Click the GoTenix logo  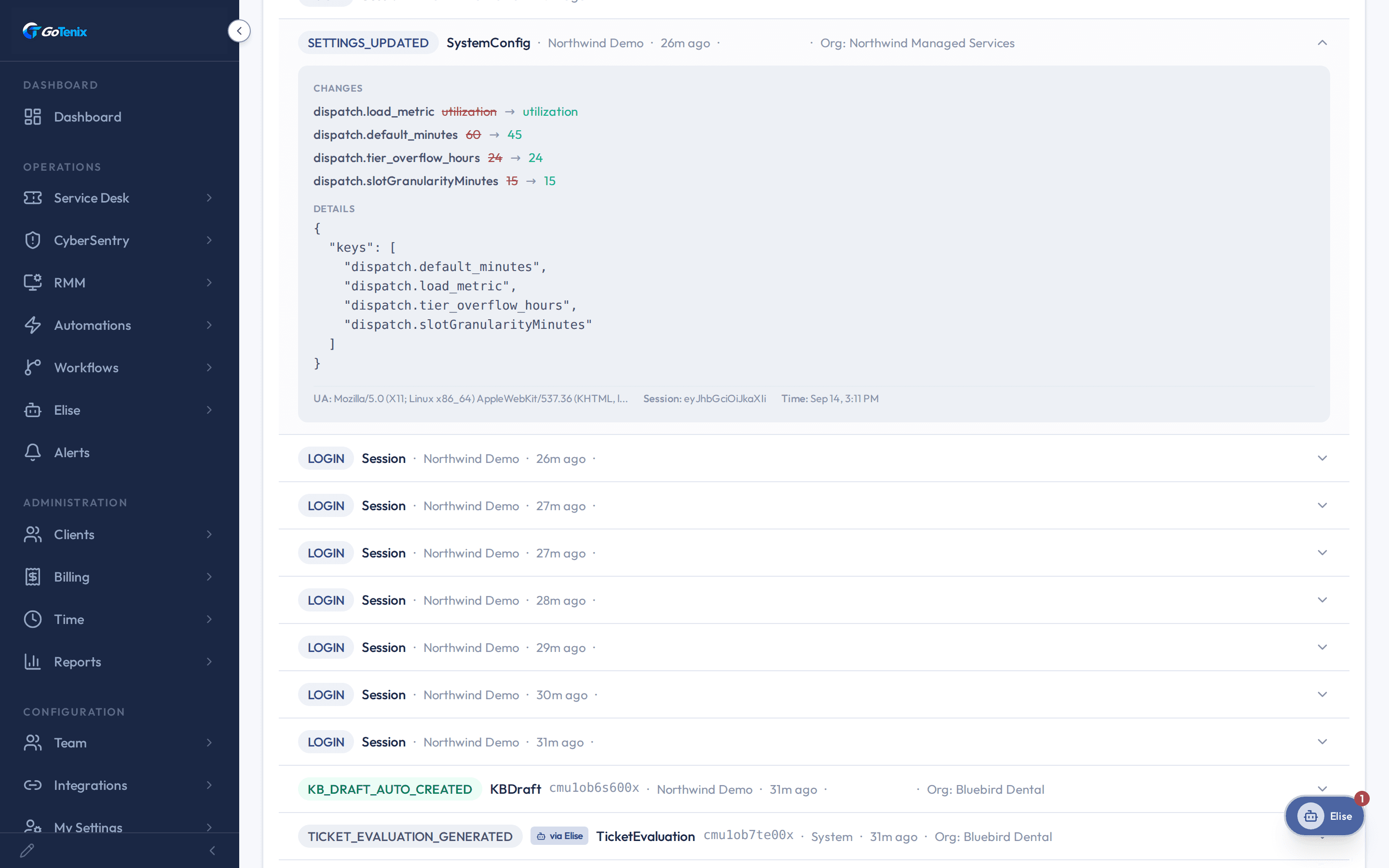(54, 31)
